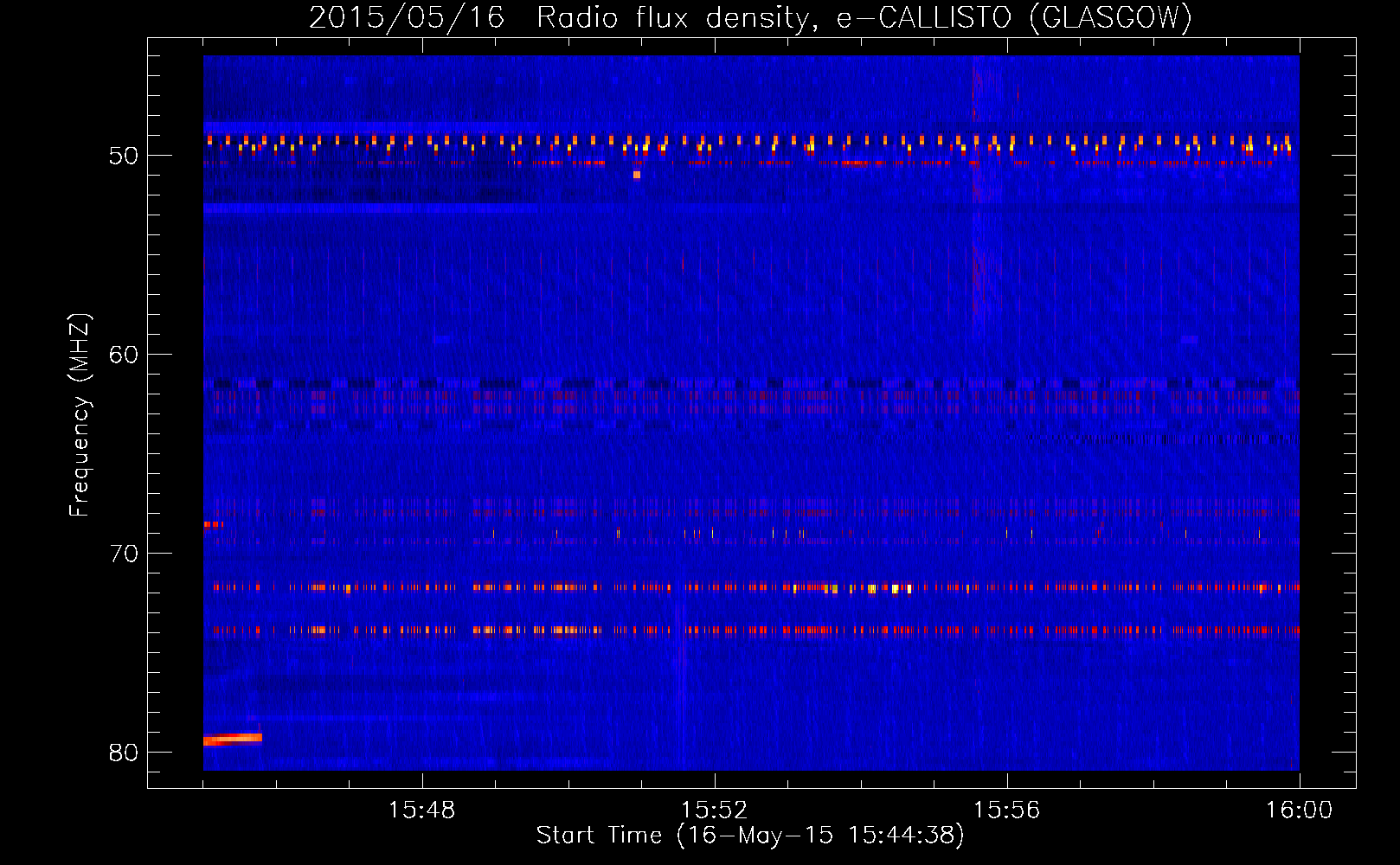The width and height of the screenshot is (1400, 865).
Task: Click the 60 frequency tick label
Action: (124, 355)
